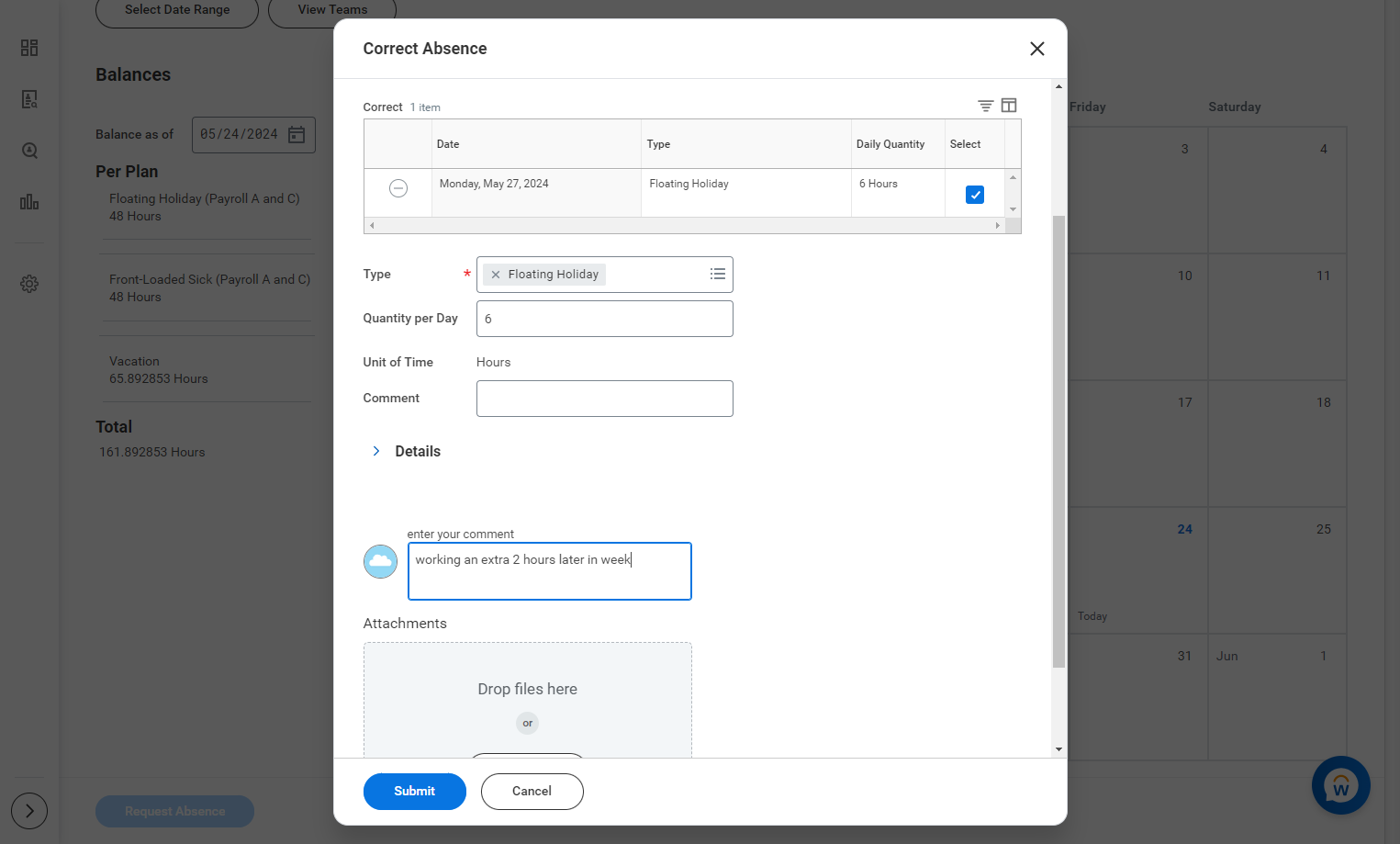The width and height of the screenshot is (1400, 844).
Task: Click the View Teams button
Action: point(332,11)
